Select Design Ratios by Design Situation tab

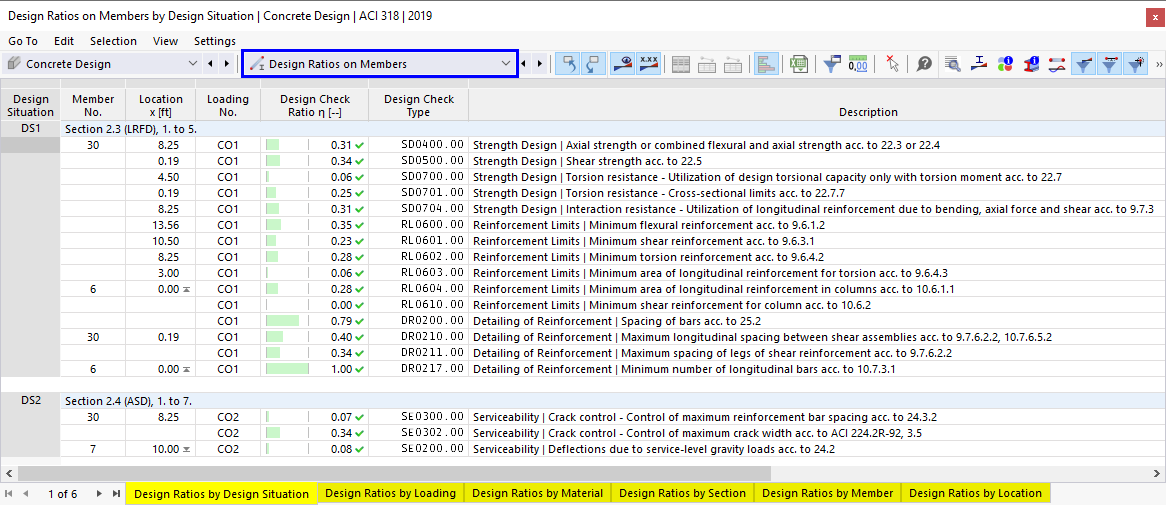coord(222,494)
